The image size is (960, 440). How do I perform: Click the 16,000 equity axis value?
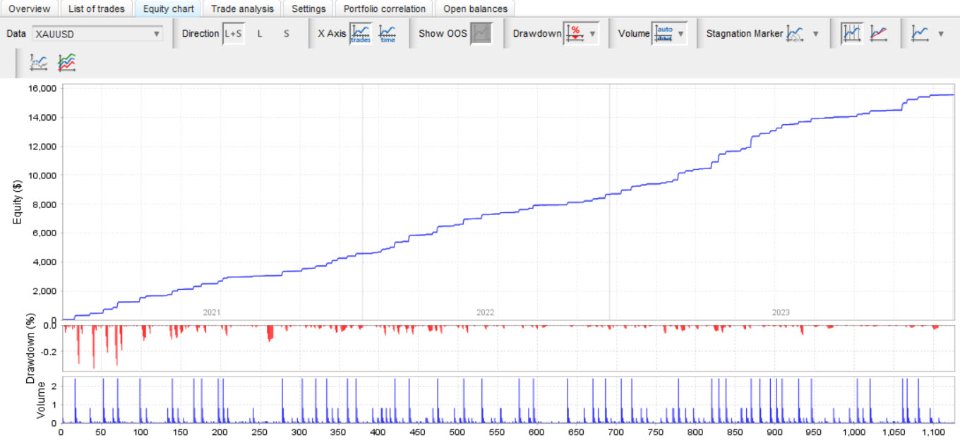[43, 89]
